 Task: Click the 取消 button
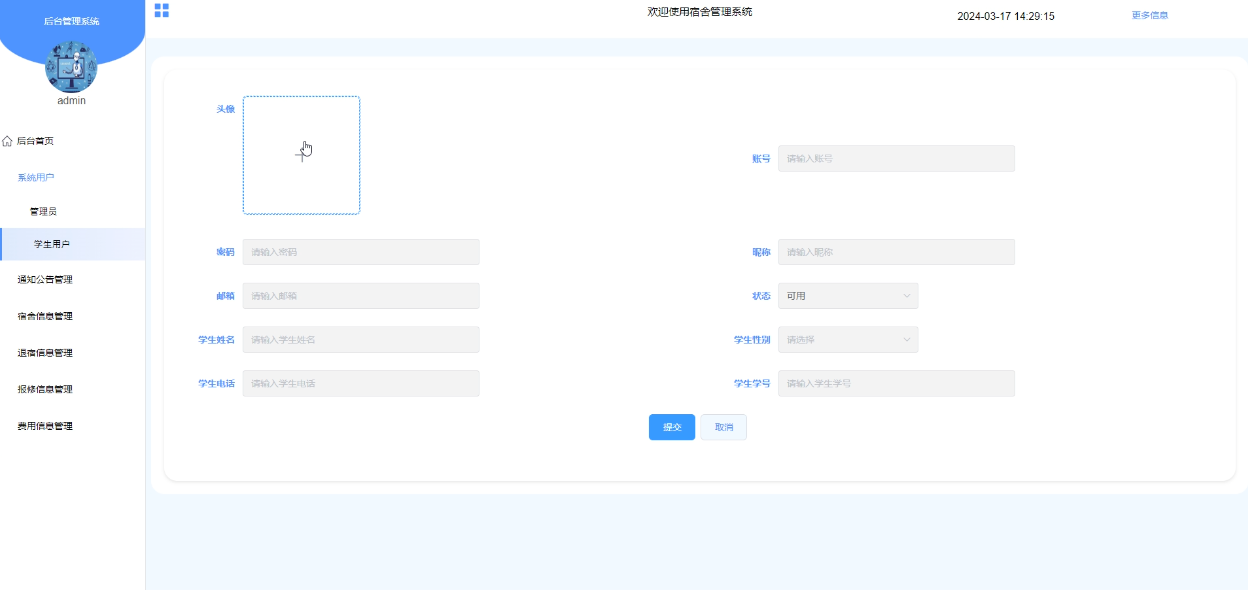723,427
